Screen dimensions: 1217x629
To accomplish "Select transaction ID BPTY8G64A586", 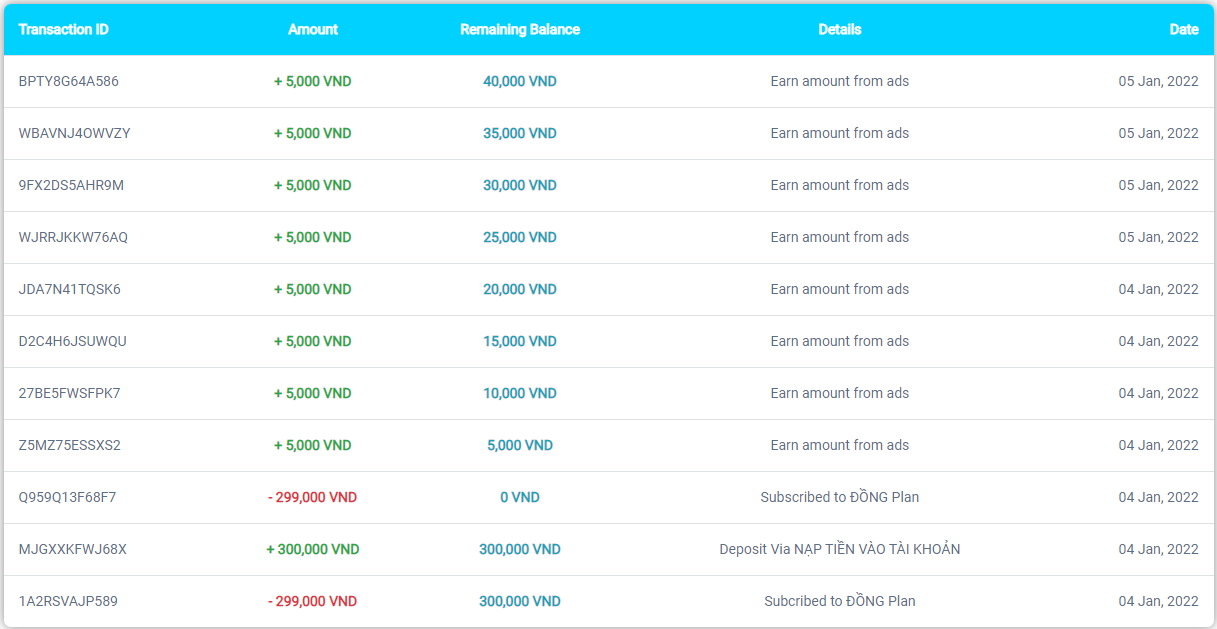I will point(69,81).
